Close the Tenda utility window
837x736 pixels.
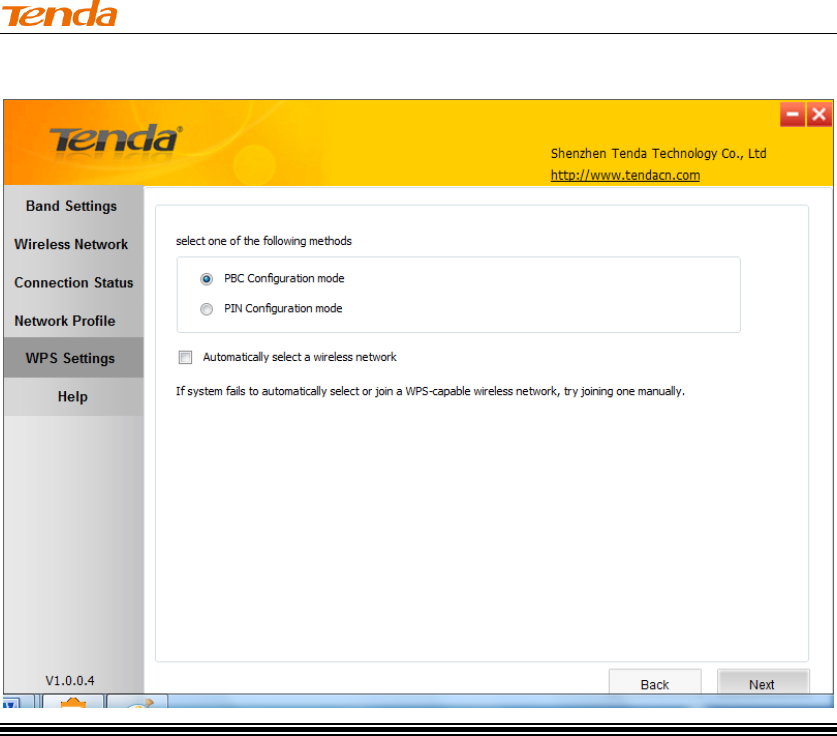(x=819, y=114)
